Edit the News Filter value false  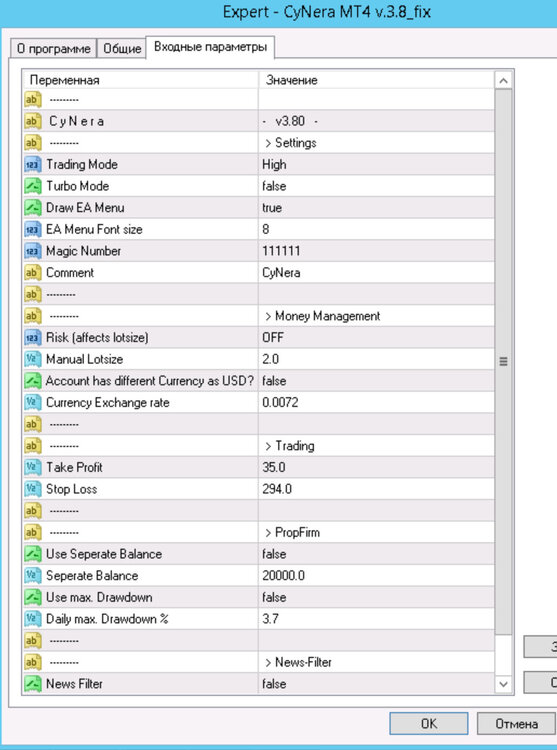click(x=274, y=684)
